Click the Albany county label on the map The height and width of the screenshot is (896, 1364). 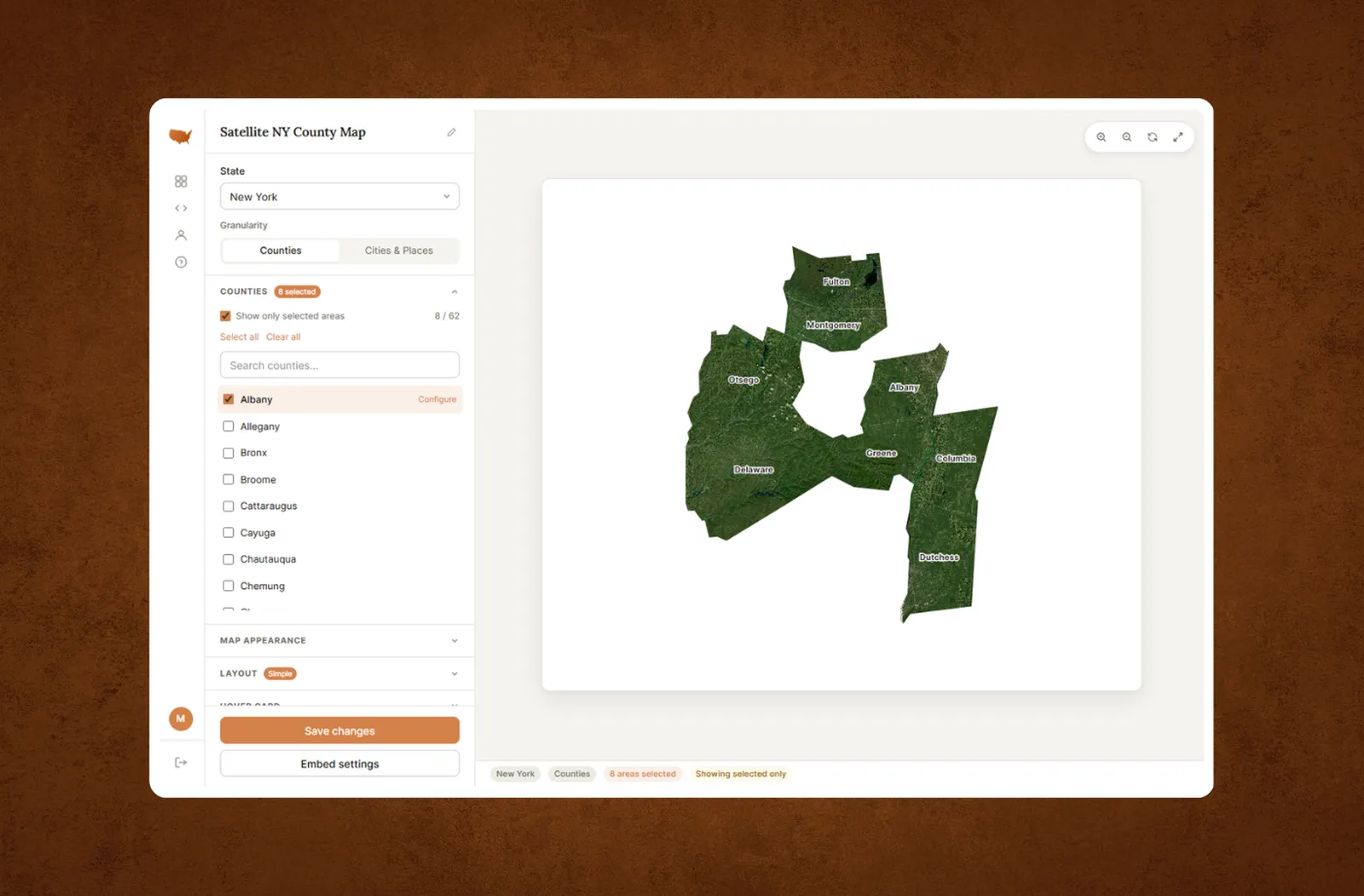pyautogui.click(x=905, y=388)
